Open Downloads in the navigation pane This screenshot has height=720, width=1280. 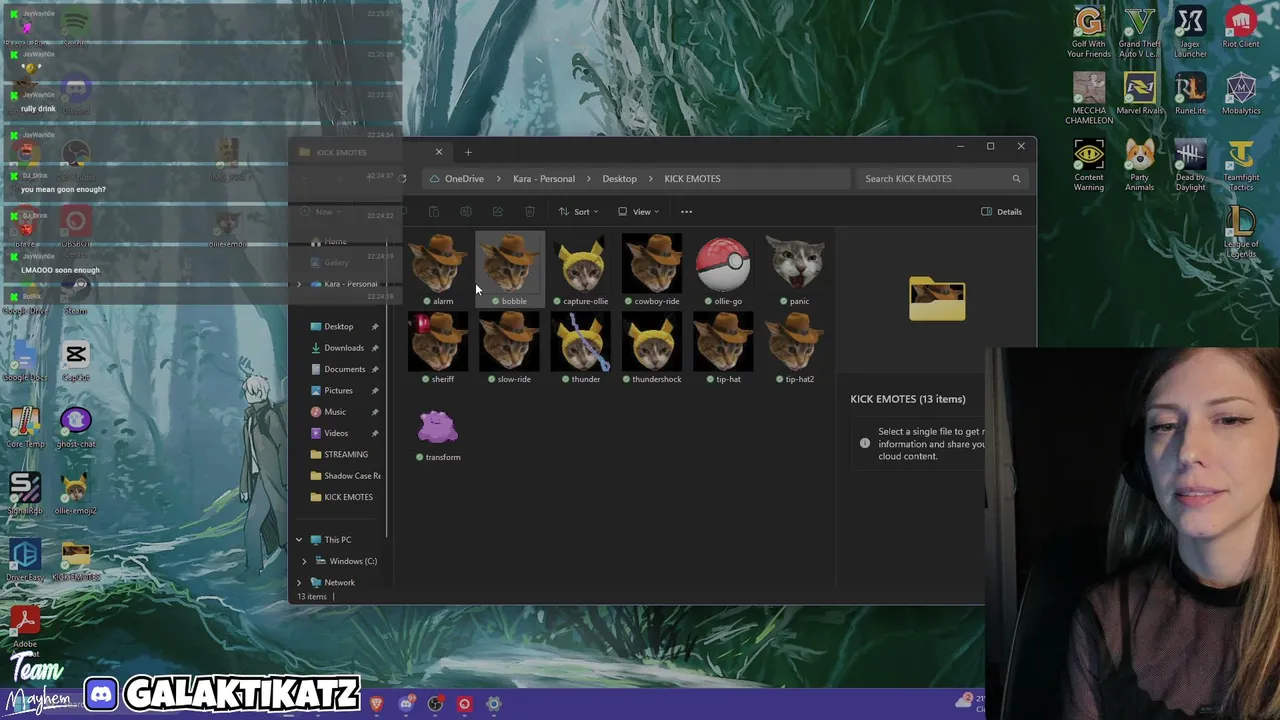coord(344,348)
